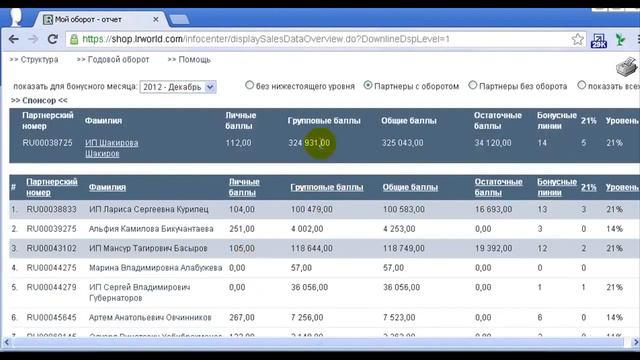Sort by 'Партнерский номер' column header

coord(52,187)
